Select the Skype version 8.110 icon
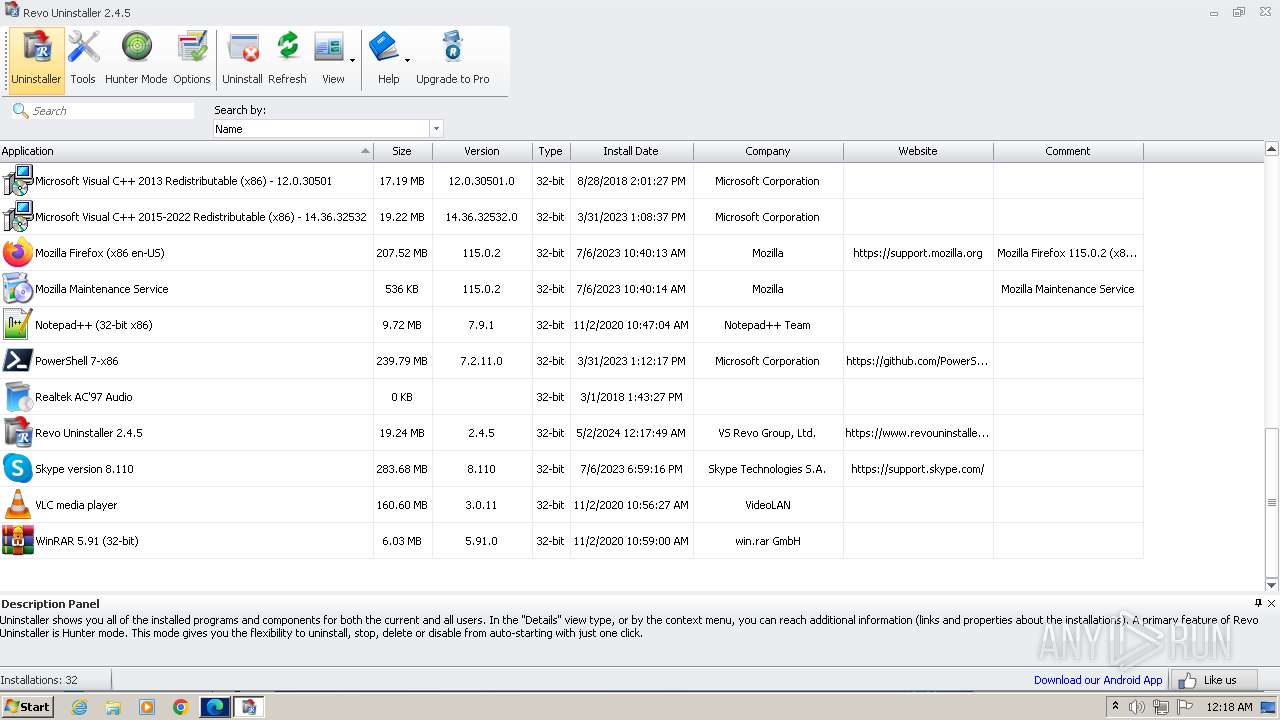This screenshot has height=720, width=1280. (x=17, y=469)
